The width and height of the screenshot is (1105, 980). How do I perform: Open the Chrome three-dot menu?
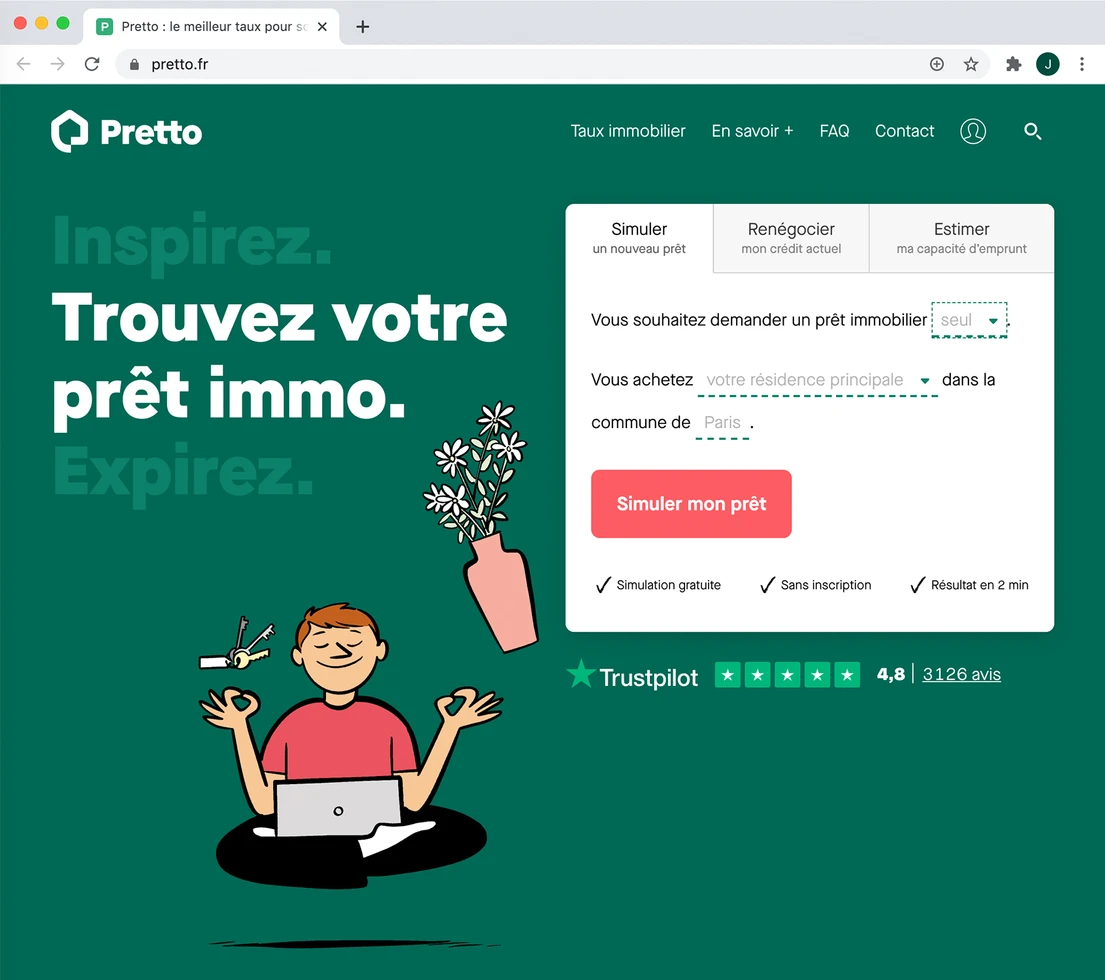(1082, 64)
